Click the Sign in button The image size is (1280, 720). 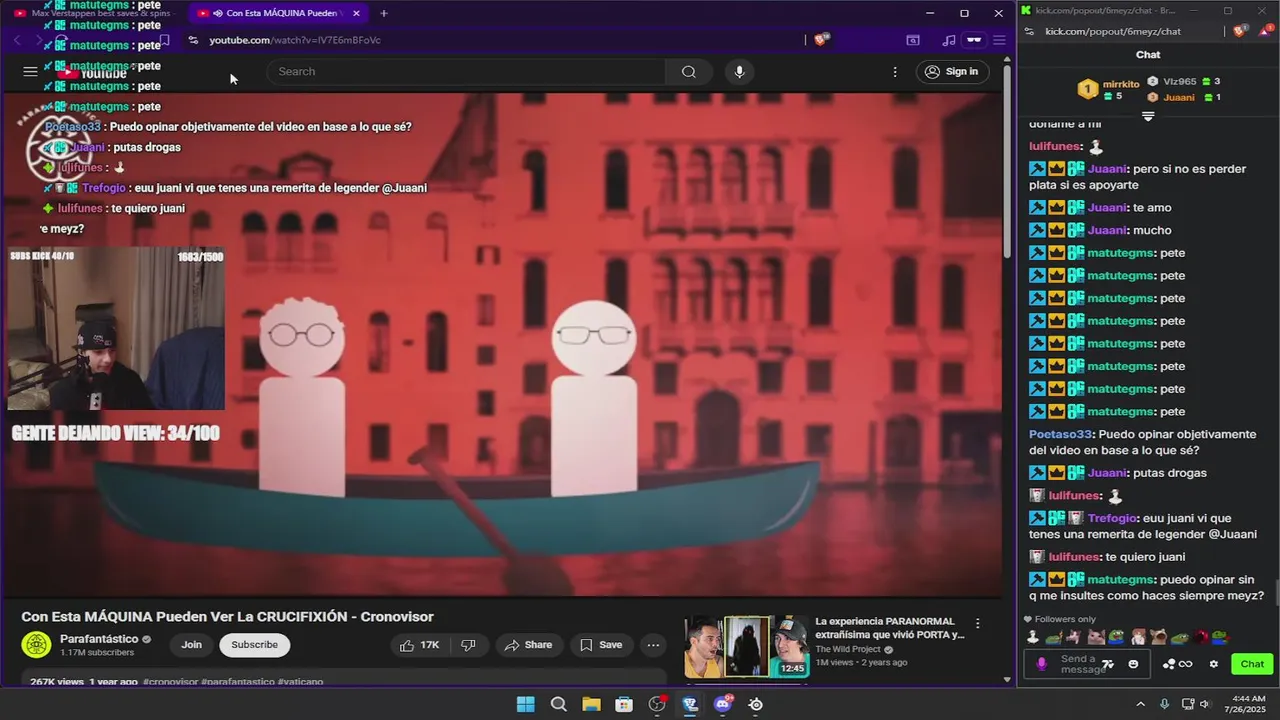coord(952,71)
